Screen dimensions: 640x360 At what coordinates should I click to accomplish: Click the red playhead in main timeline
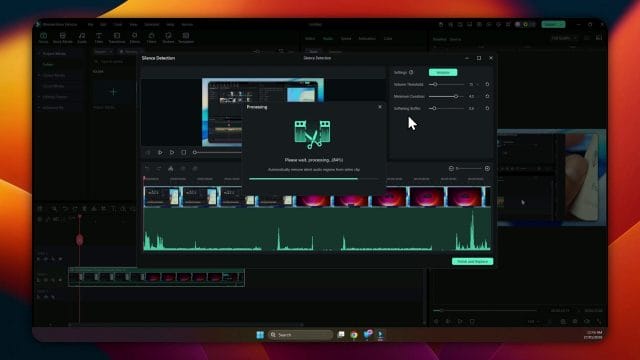pos(80,240)
